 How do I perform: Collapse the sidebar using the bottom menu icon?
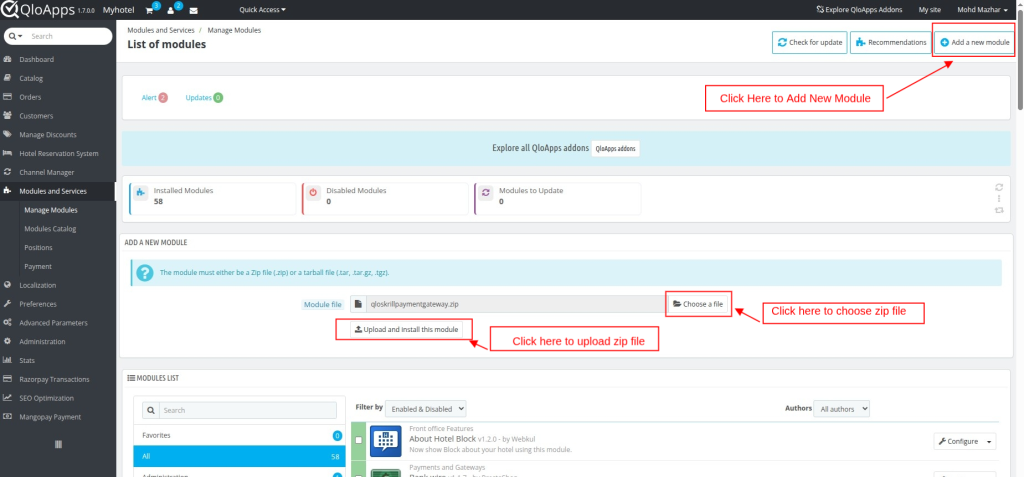pos(58,443)
